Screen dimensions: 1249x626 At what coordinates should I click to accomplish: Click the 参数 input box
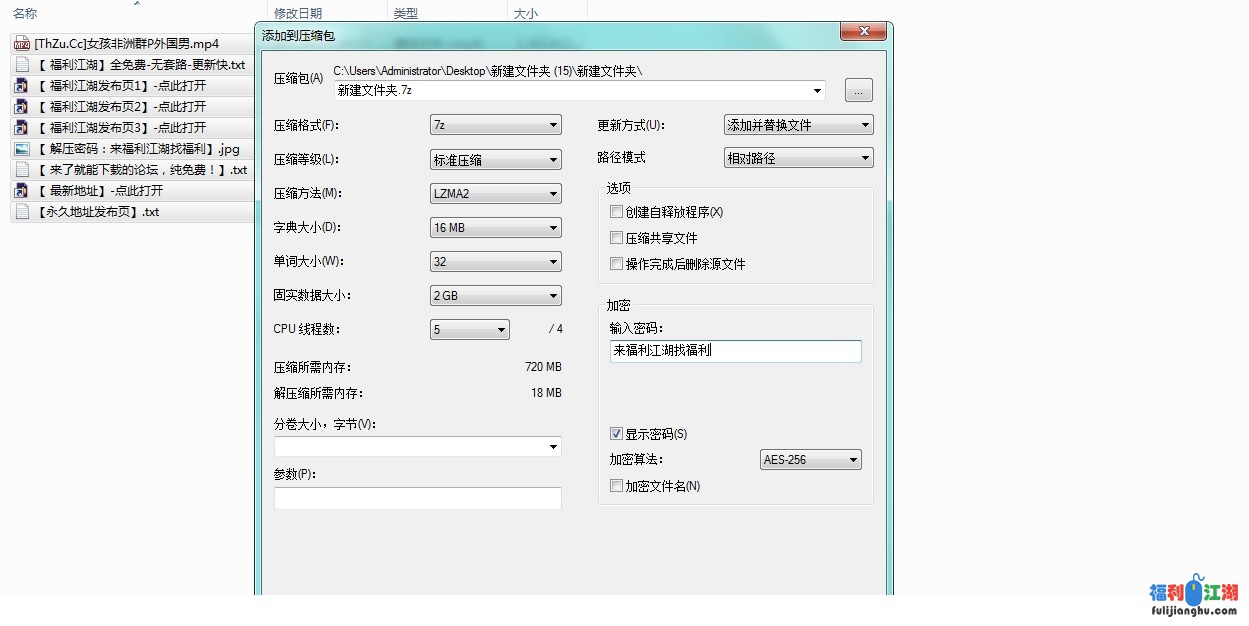click(417, 498)
